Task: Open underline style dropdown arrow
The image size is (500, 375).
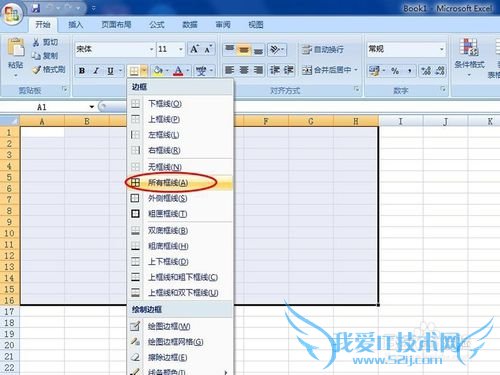Action: click(x=121, y=71)
